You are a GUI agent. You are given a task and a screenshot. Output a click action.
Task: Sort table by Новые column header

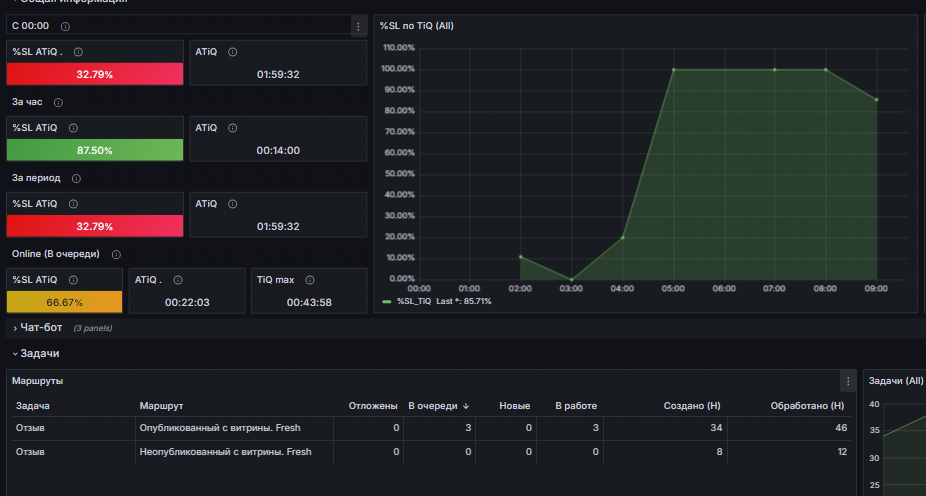click(514, 406)
